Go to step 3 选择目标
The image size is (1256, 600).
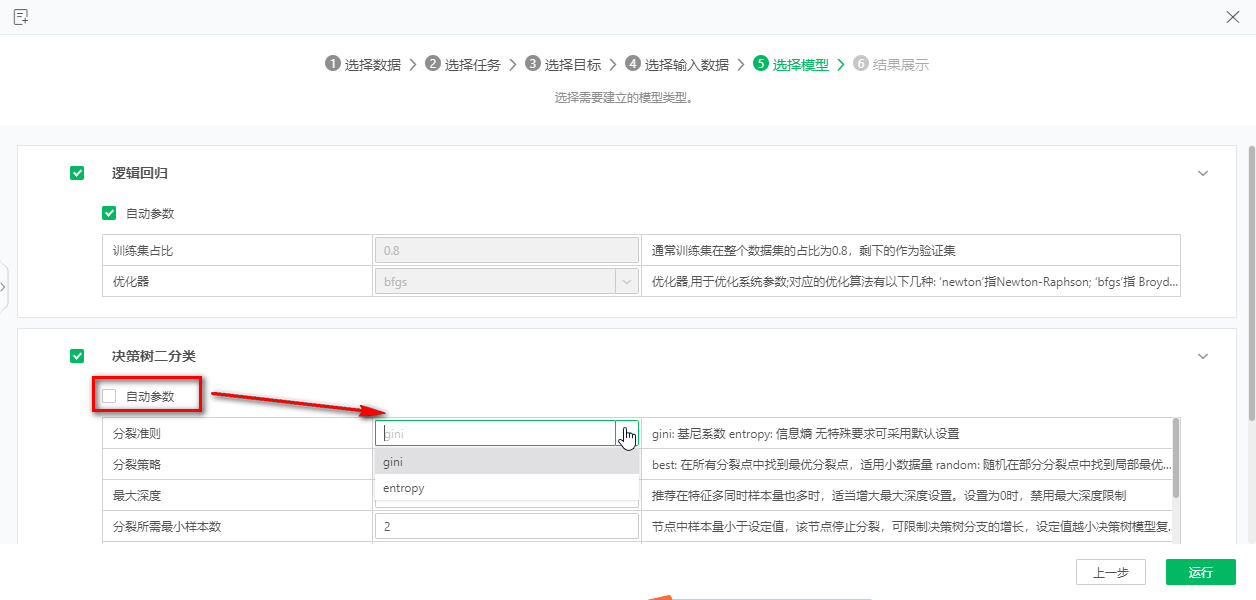pyautogui.click(x=563, y=64)
